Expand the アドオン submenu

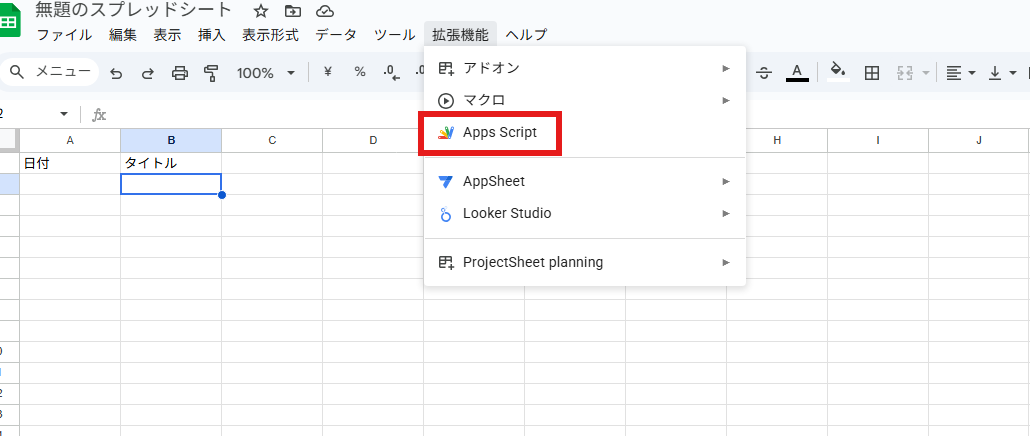(x=585, y=68)
